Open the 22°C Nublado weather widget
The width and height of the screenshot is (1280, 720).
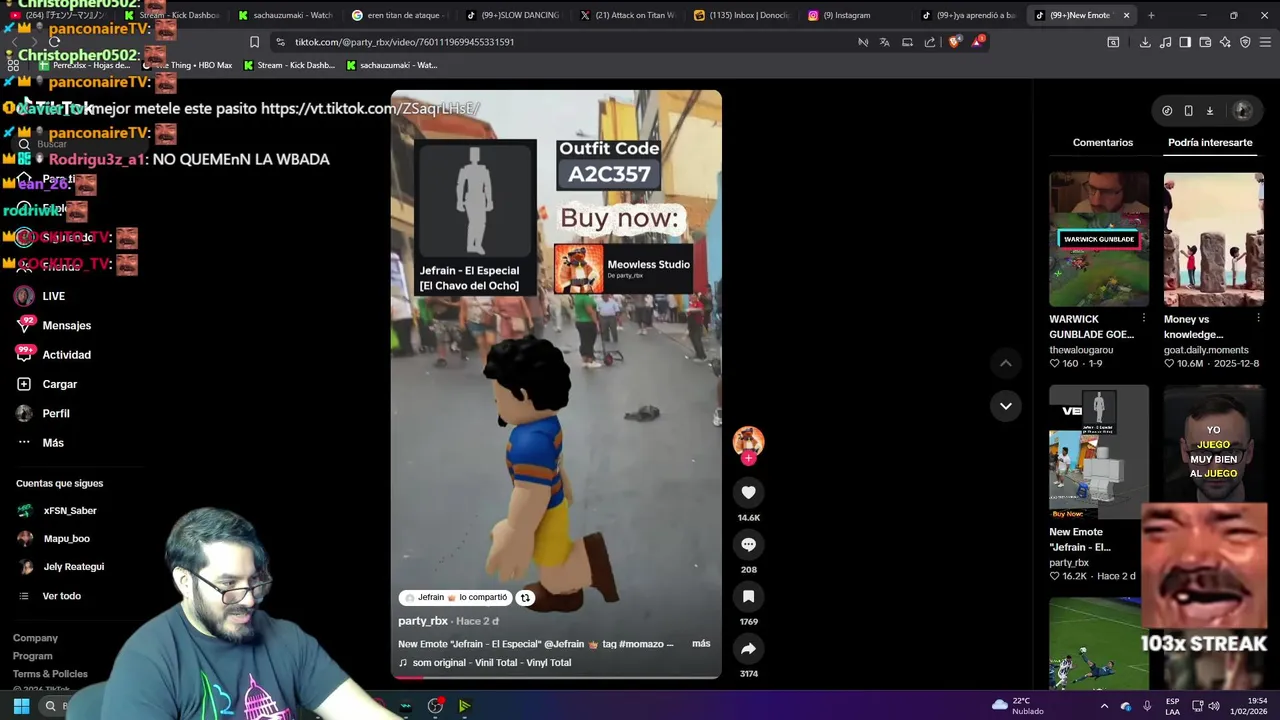(1018, 706)
